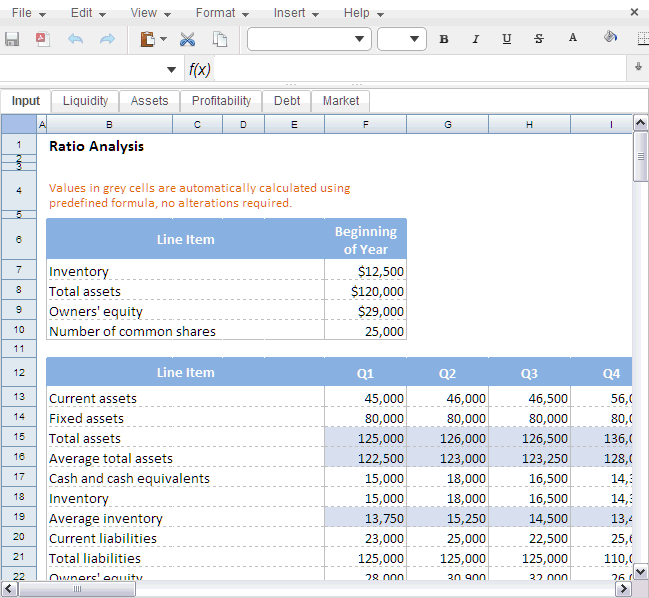Switch to the Assets sheet tab
The height and width of the screenshot is (598, 649).
pyautogui.click(x=149, y=101)
